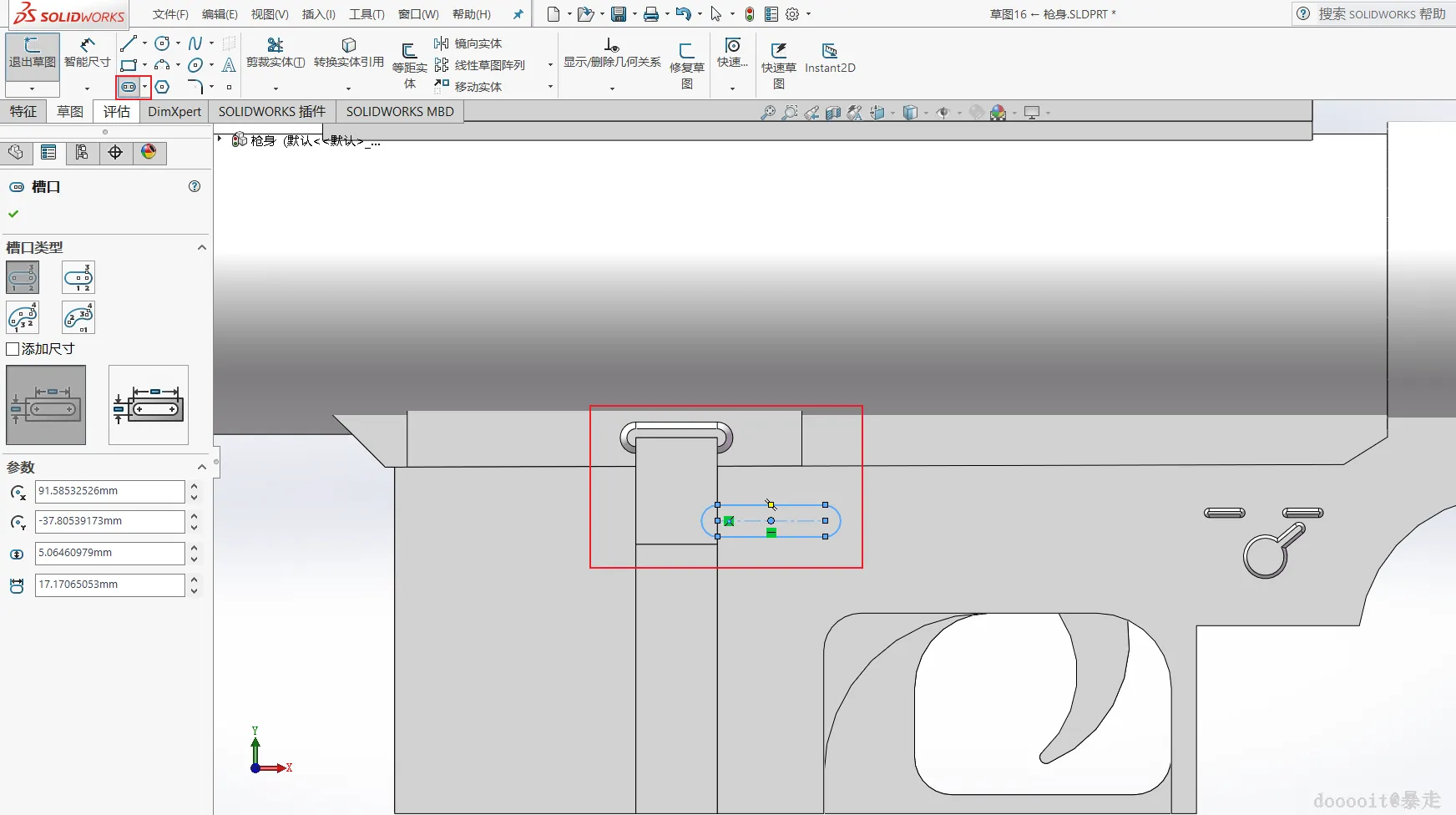Select the Sketch Fillet tool
Image resolution: width=1456 pixels, height=815 pixels.
point(195,87)
